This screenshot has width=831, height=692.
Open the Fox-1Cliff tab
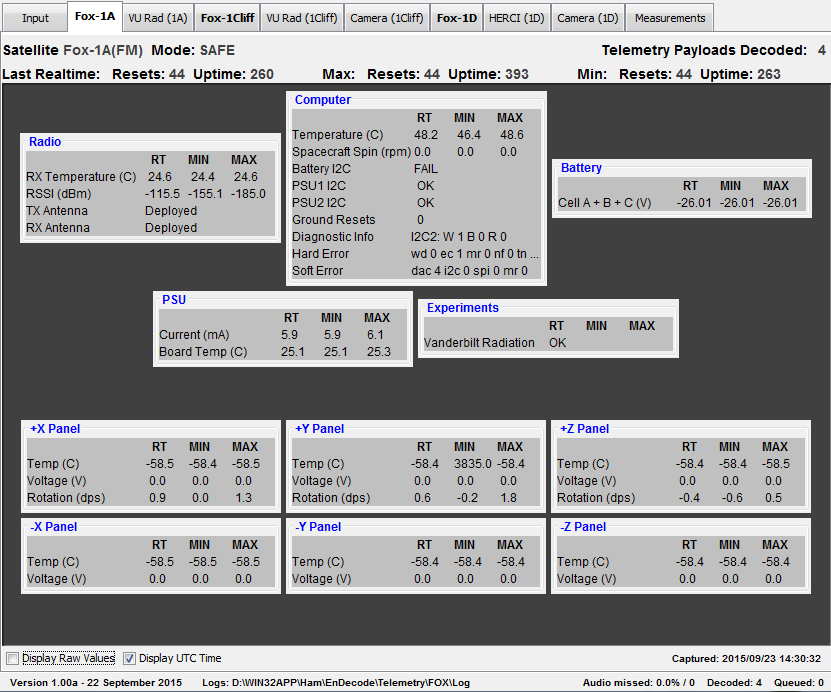point(227,18)
